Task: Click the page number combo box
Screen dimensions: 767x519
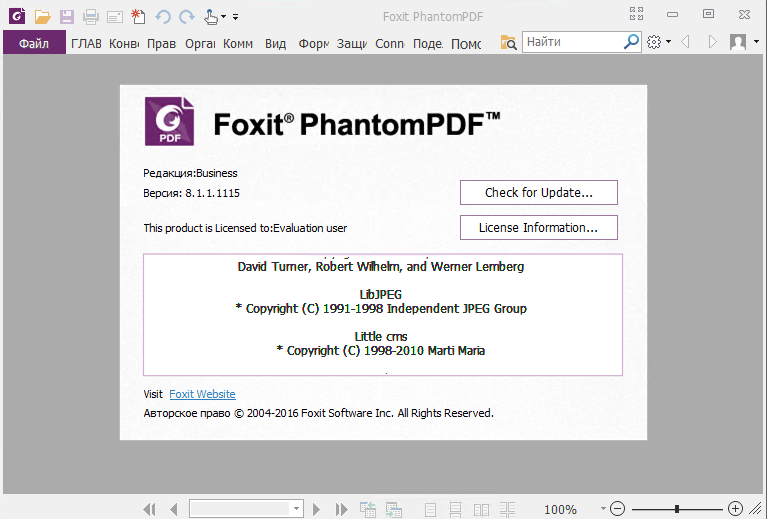Action: (x=246, y=509)
